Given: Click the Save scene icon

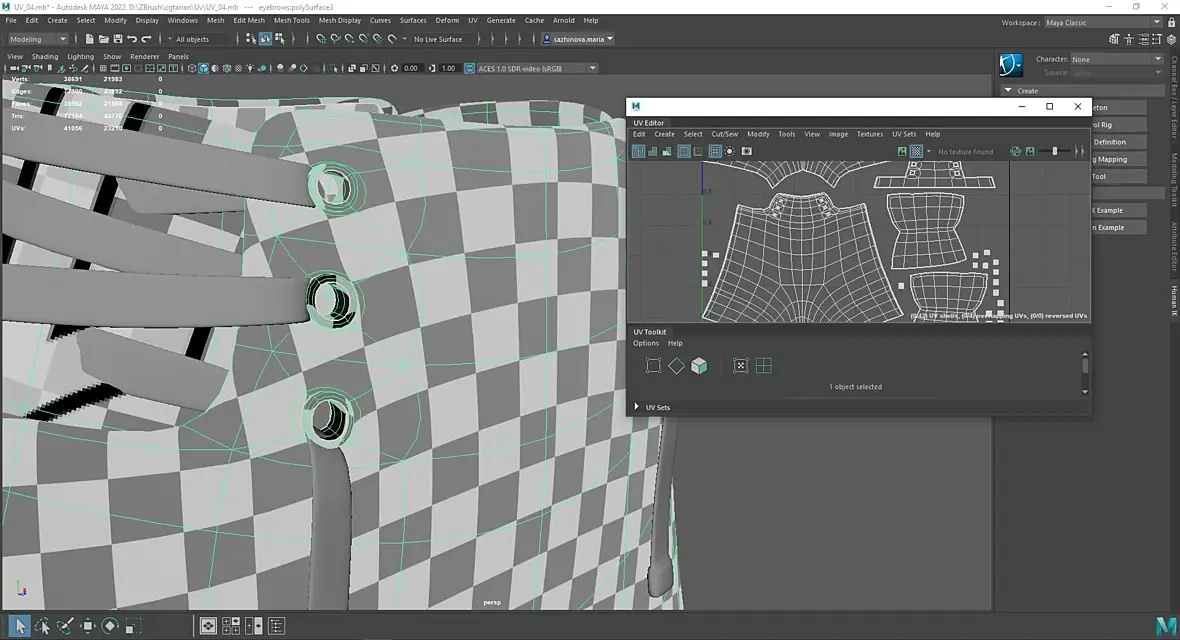Looking at the screenshot, I should coord(118,39).
